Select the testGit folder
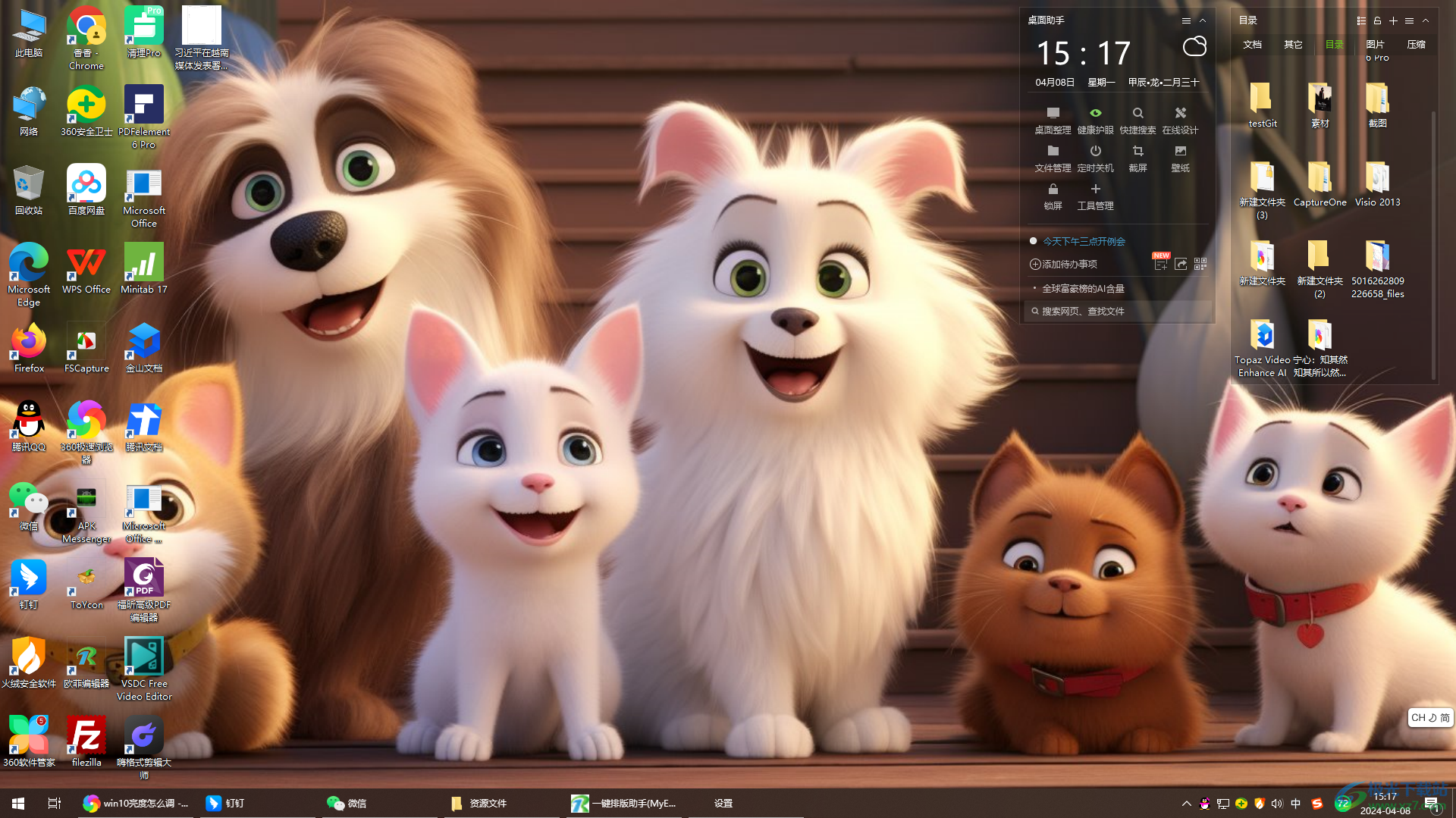The width and height of the screenshot is (1456, 818). tap(1262, 105)
